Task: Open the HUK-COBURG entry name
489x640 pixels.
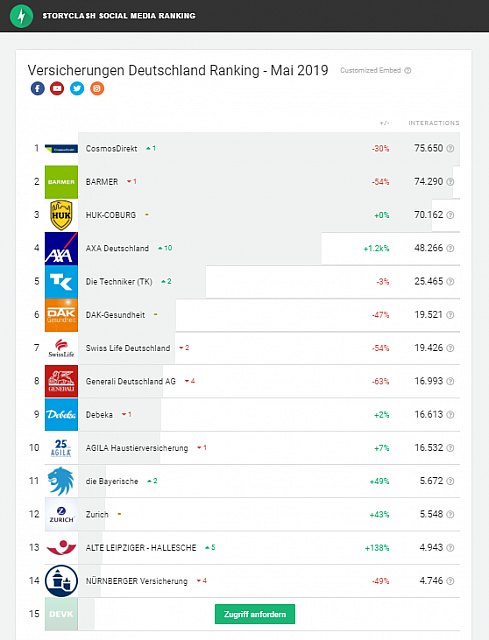Action: coord(111,215)
